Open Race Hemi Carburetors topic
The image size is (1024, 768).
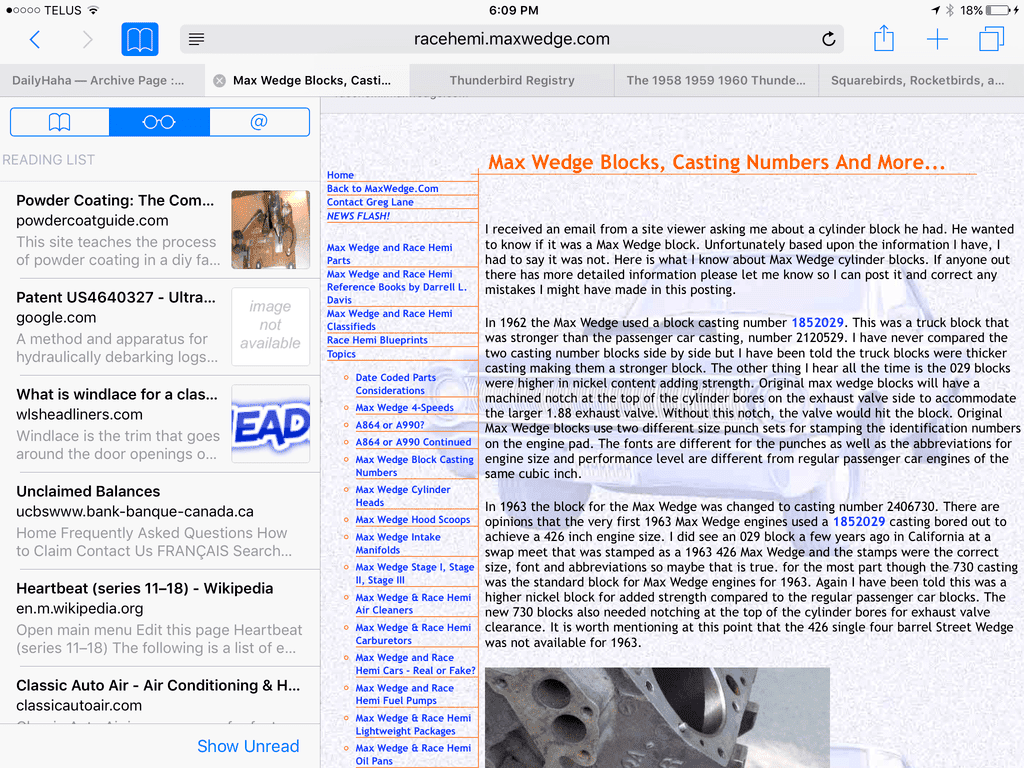[x=413, y=634]
